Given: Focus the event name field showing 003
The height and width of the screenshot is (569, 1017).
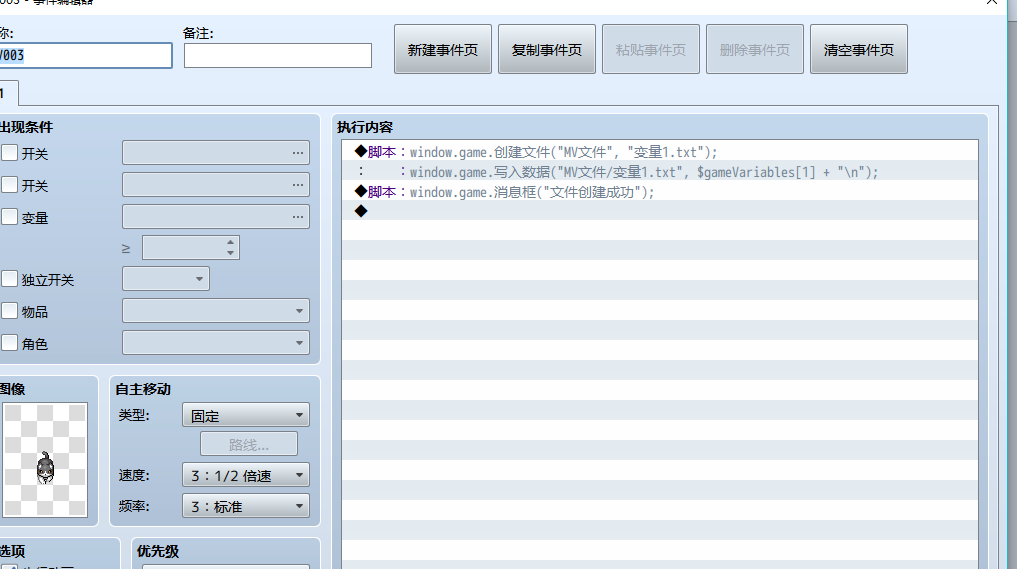Looking at the screenshot, I should click(84, 56).
